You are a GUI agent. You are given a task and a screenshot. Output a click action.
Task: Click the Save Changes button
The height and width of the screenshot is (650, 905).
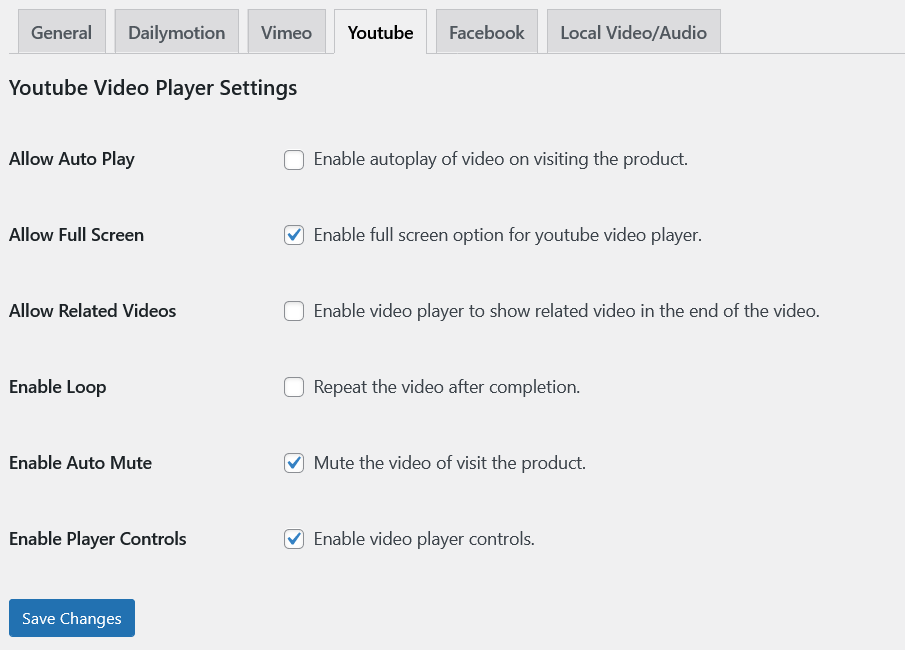(x=72, y=618)
